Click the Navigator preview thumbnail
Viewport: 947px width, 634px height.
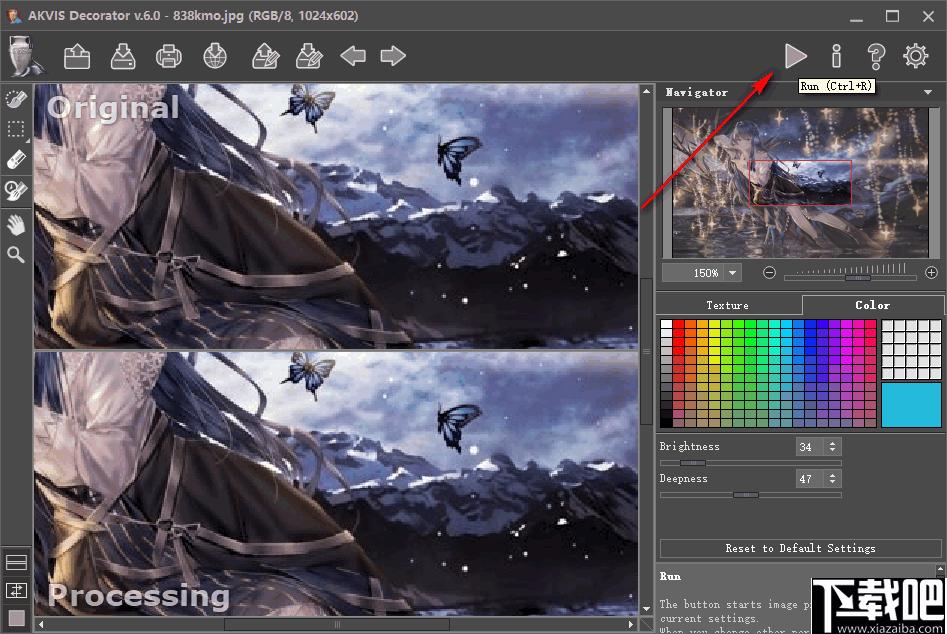click(800, 183)
